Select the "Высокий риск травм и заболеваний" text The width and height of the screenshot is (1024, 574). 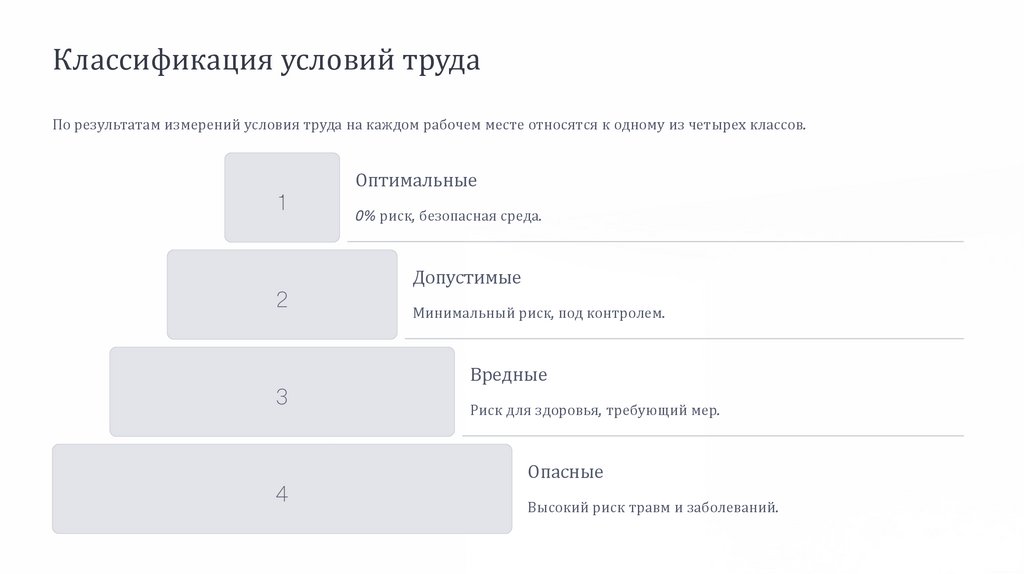[653, 507]
